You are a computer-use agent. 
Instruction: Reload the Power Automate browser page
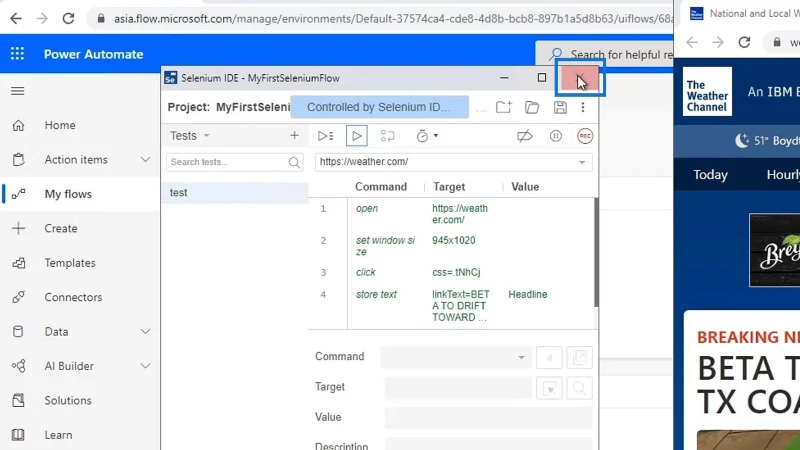pos(68,18)
